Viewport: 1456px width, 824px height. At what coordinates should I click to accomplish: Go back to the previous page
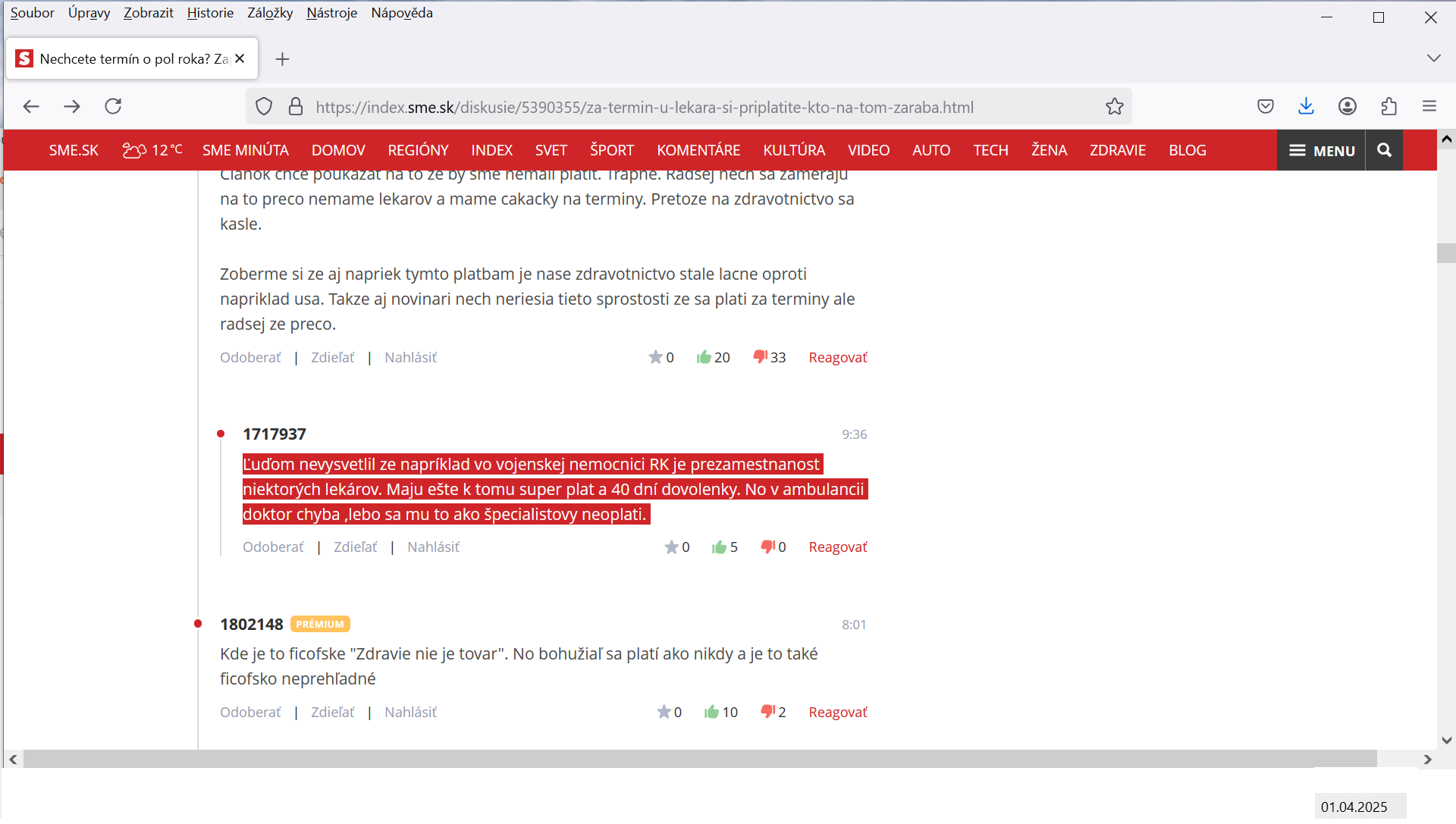31,107
